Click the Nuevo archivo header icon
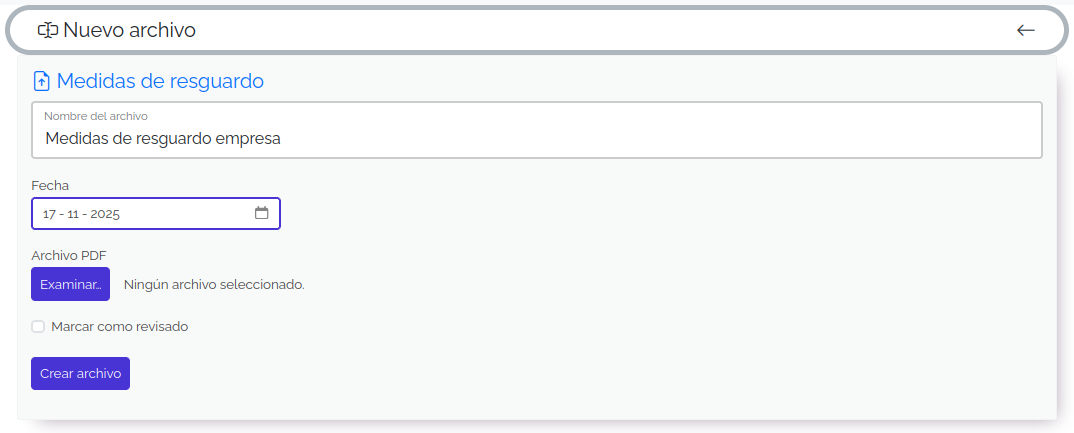 [x=47, y=30]
